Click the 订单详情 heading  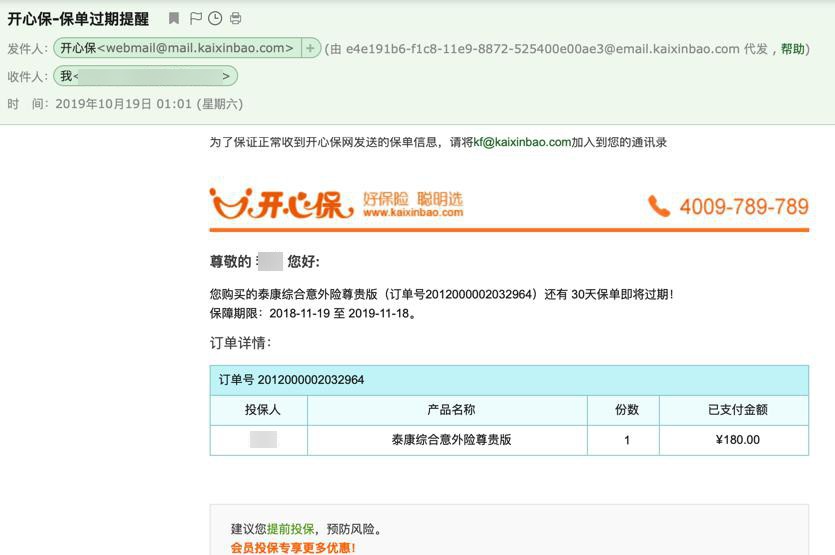click(240, 343)
